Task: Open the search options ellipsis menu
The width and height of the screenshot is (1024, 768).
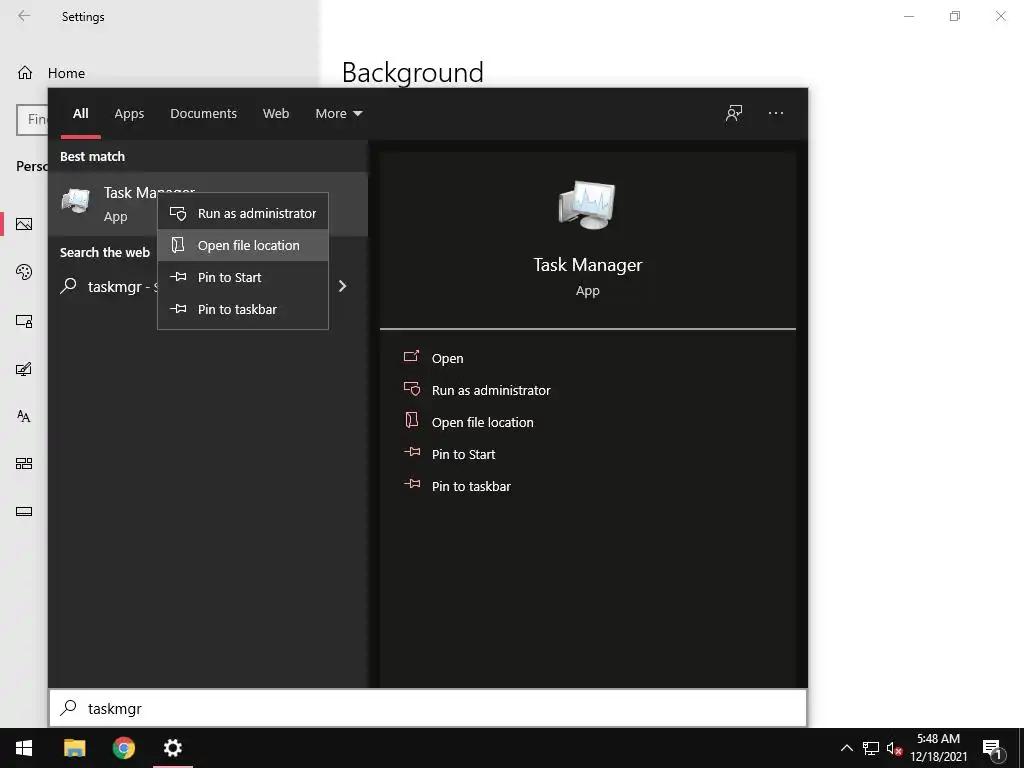Action: 776,114
